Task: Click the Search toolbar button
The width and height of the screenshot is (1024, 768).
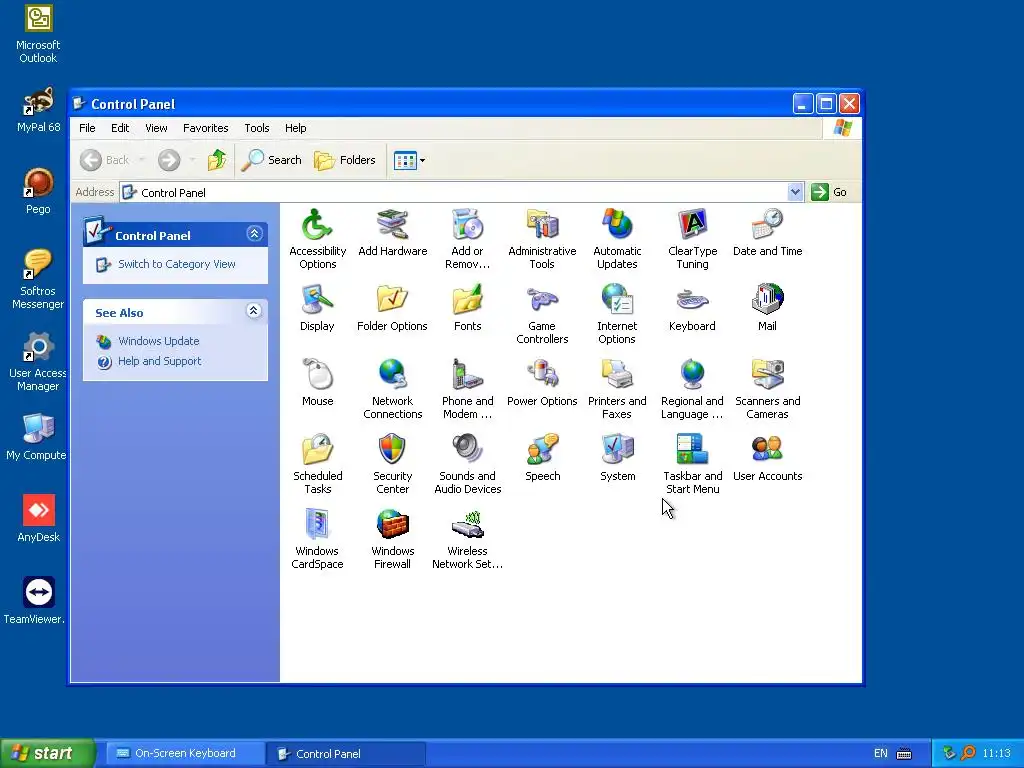Action: point(272,160)
